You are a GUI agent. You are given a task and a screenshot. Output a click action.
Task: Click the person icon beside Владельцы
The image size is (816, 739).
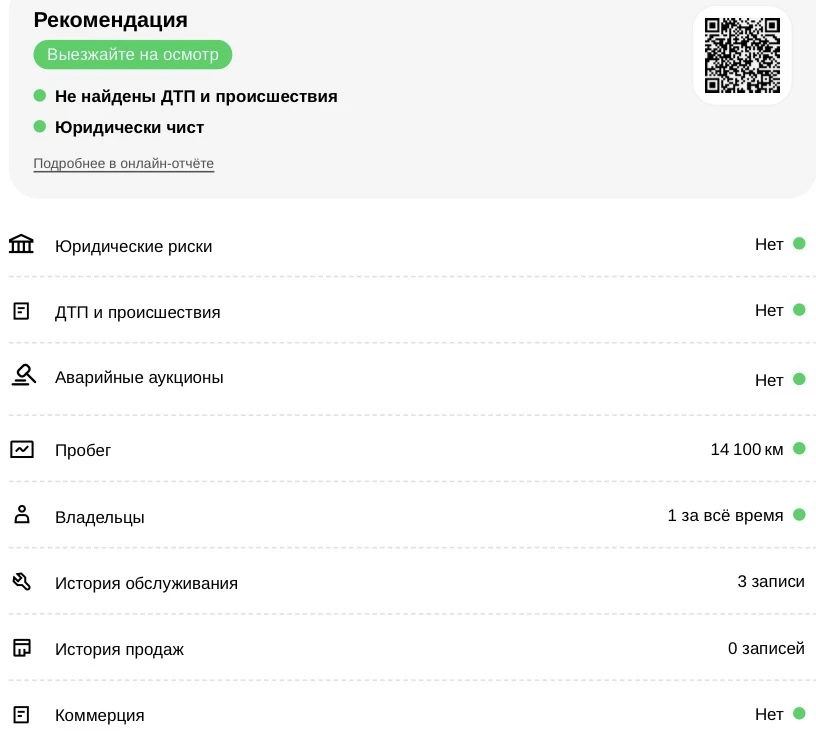[x=22, y=515]
